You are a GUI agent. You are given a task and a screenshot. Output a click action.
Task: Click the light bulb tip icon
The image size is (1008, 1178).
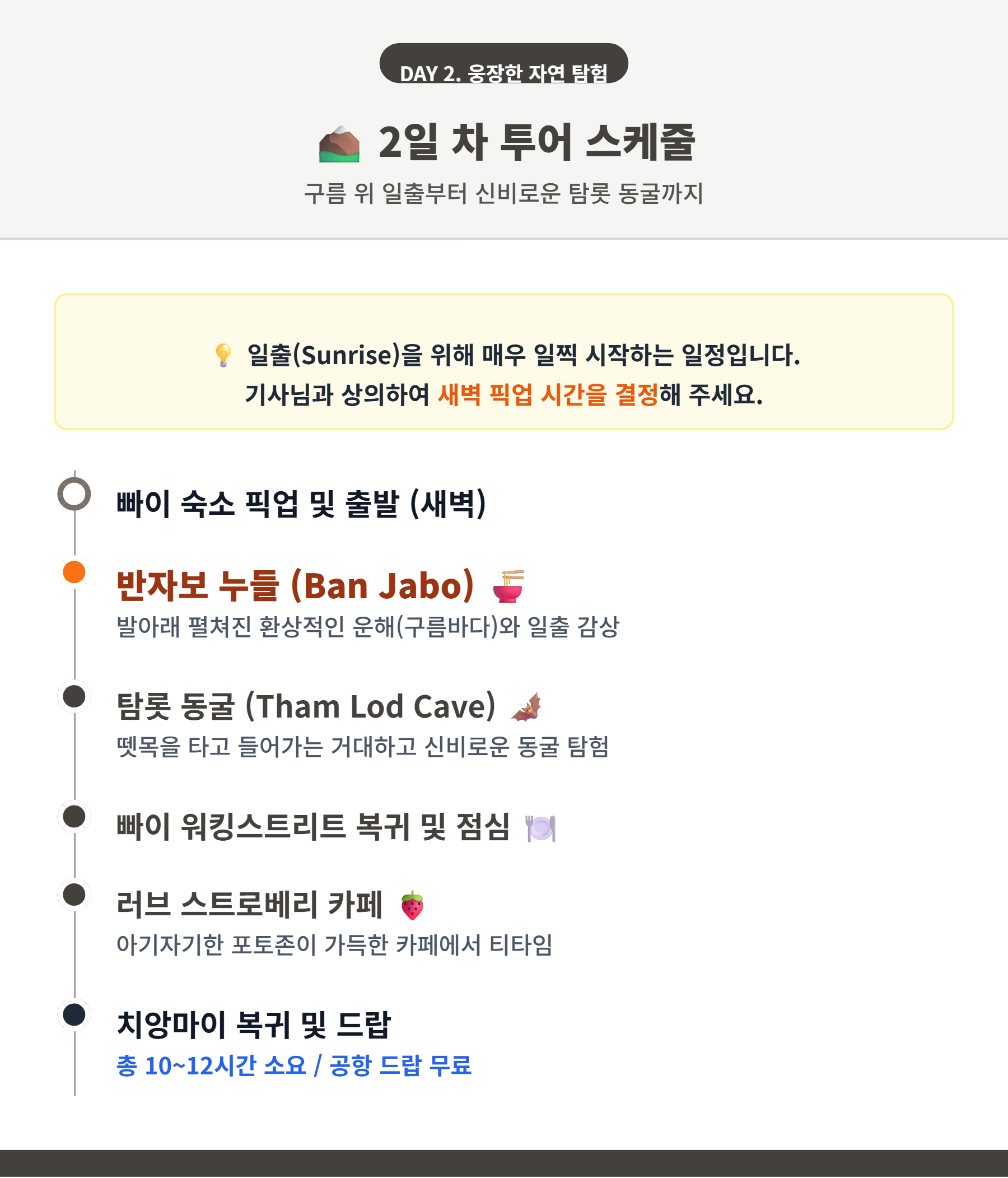point(223,355)
